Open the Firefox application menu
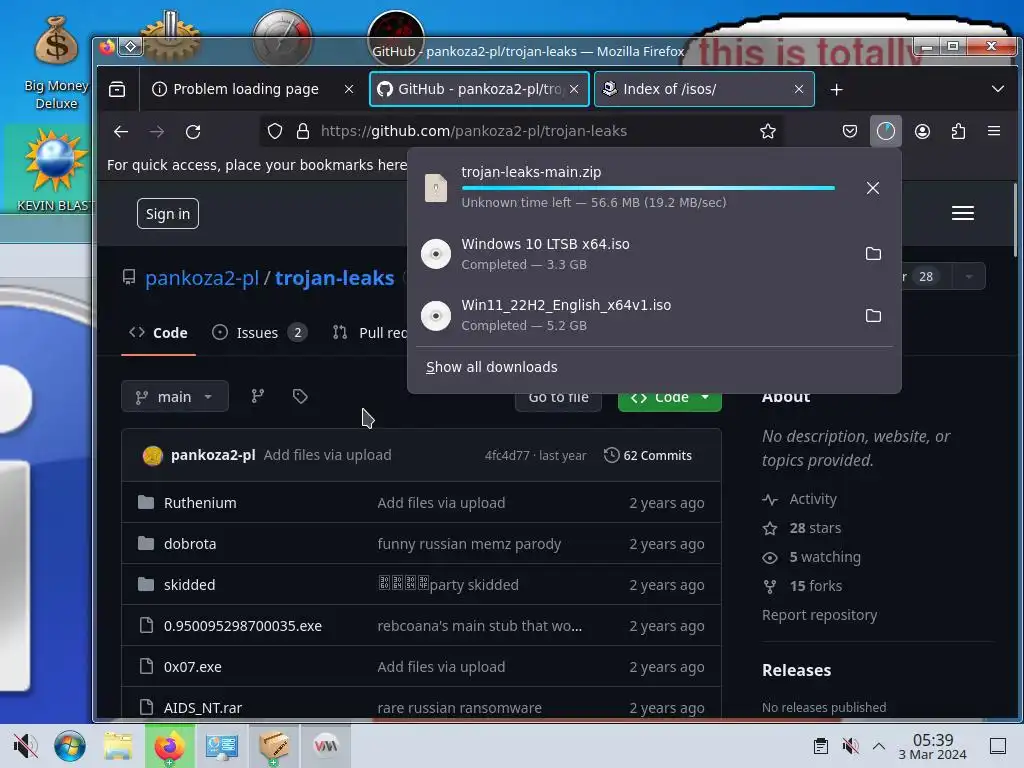Viewport: 1024px width, 768px height. pyautogui.click(x=994, y=131)
